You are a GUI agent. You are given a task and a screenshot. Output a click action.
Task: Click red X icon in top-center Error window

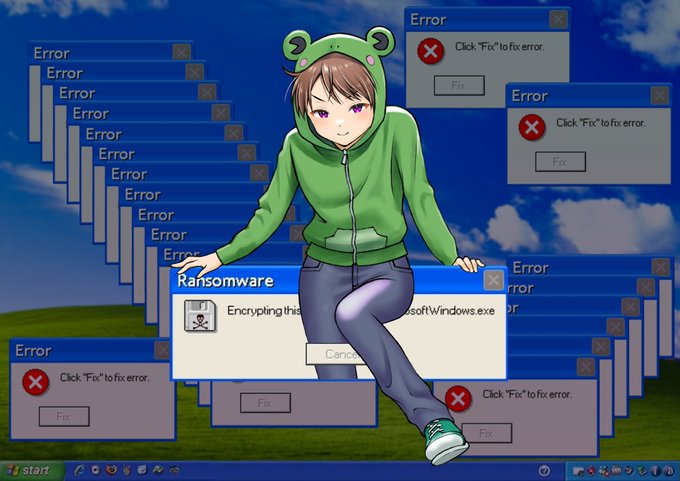point(430,51)
